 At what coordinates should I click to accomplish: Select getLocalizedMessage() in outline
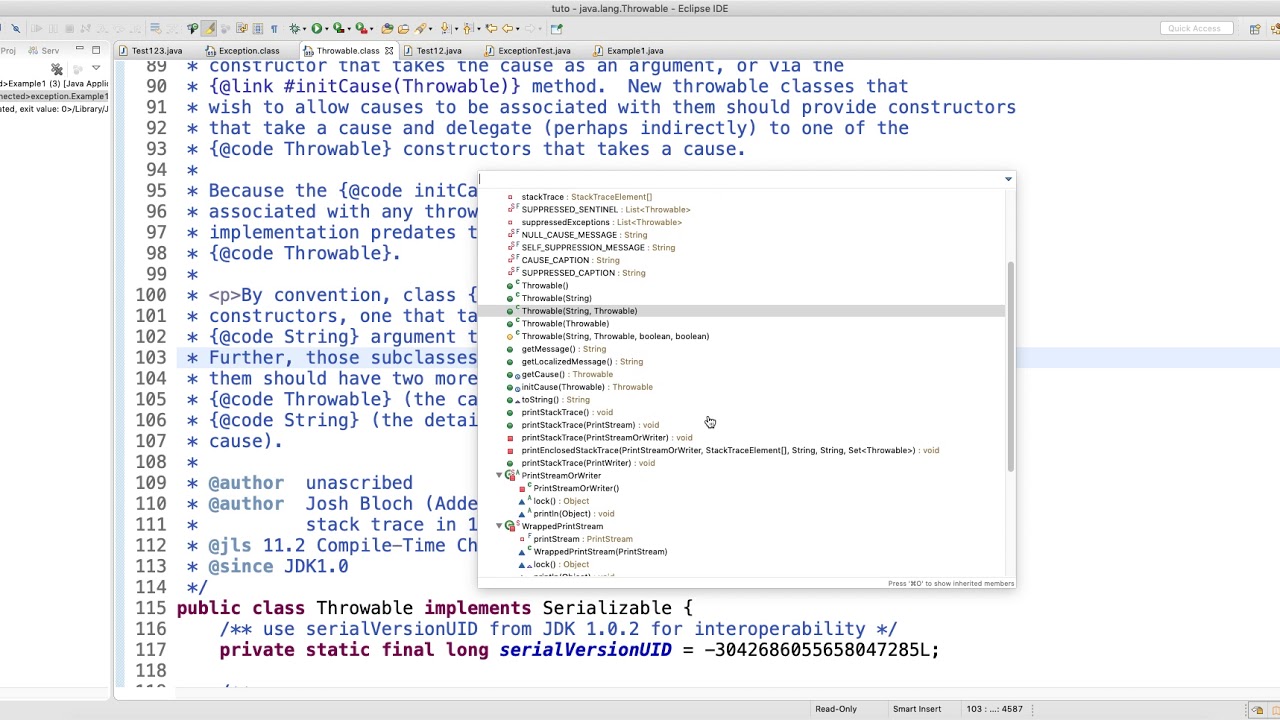(582, 362)
